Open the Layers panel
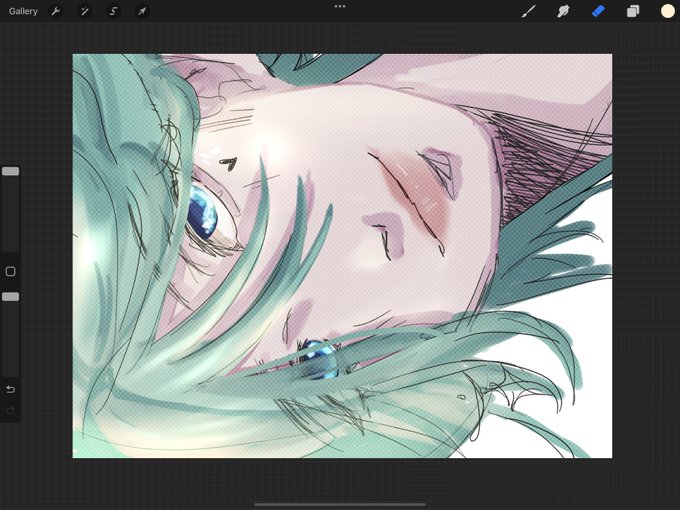The image size is (680, 510). coord(633,11)
